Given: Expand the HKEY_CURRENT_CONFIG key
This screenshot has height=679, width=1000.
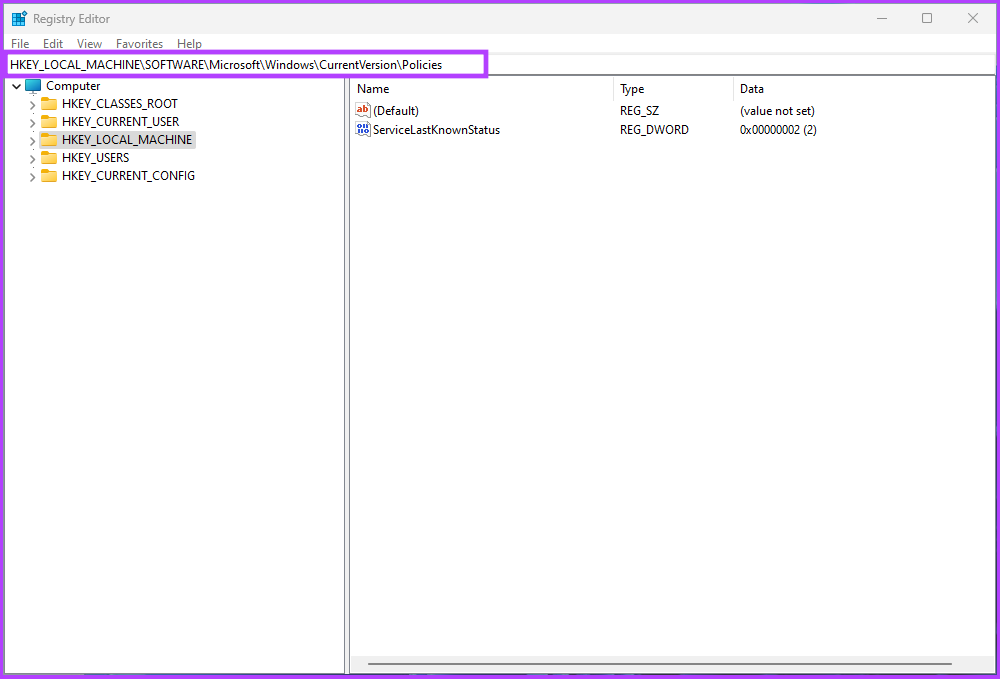Looking at the screenshot, I should pos(32,177).
